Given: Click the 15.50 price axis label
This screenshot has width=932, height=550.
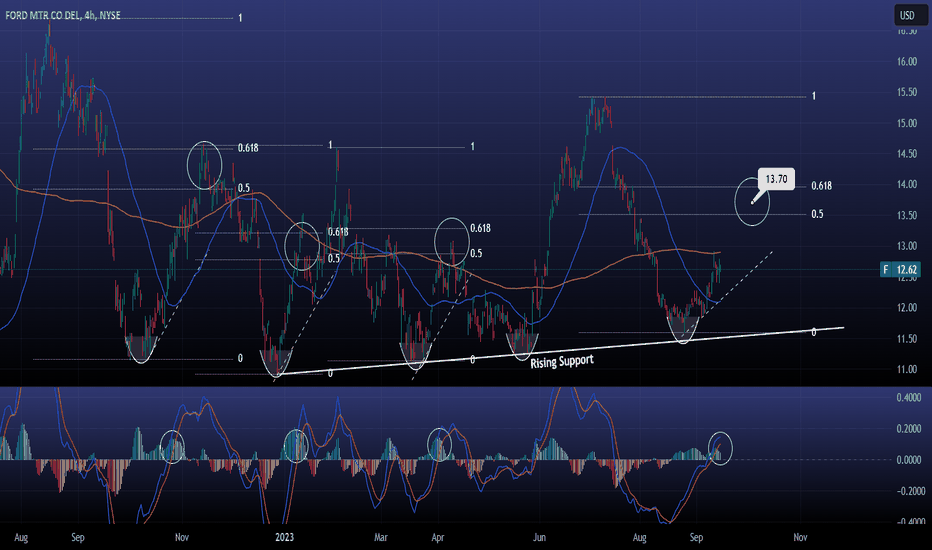Looking at the screenshot, I should click(x=906, y=92).
